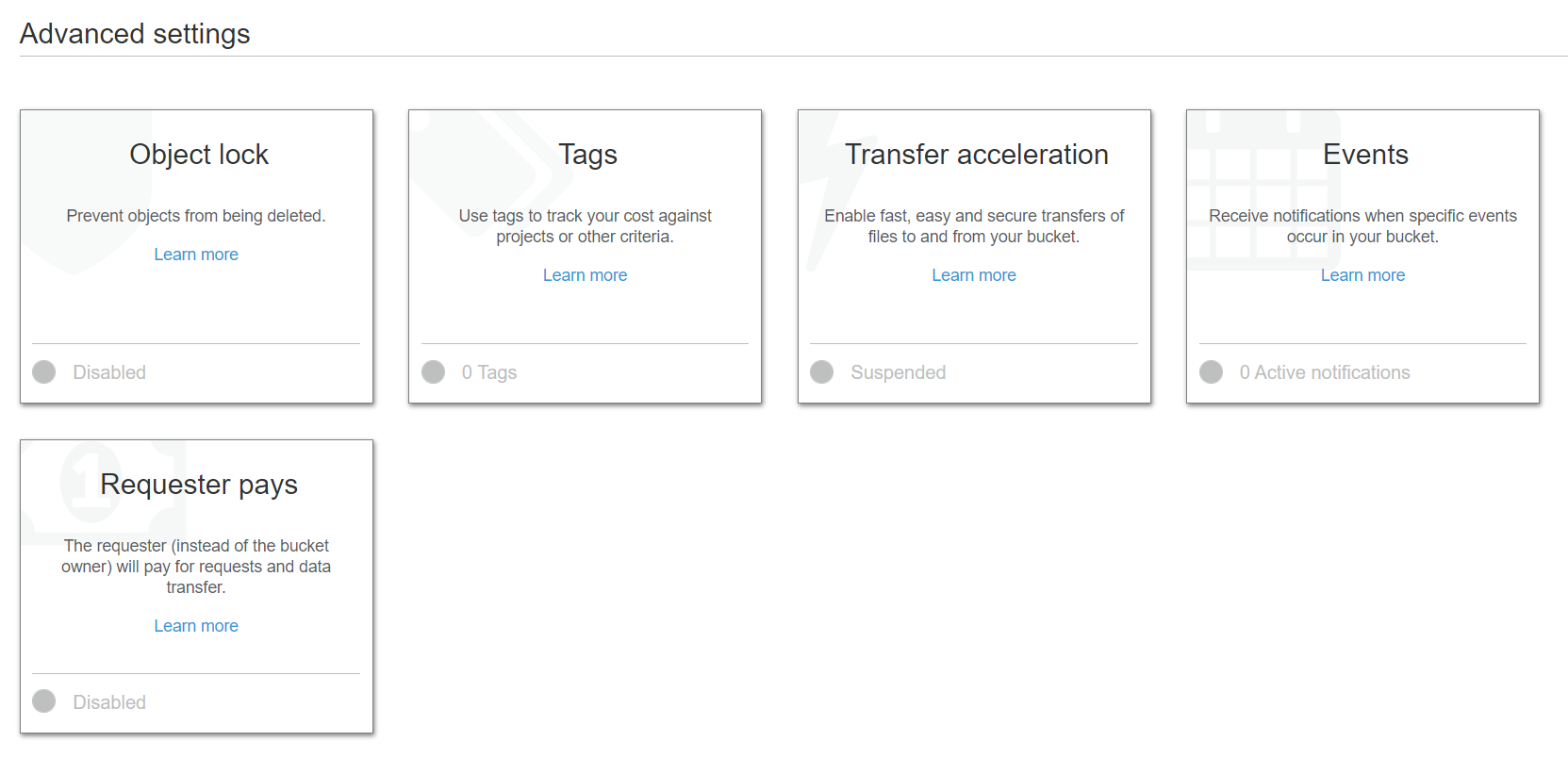
Task: Open the Transfer acceleration card heading
Action: [x=976, y=155]
